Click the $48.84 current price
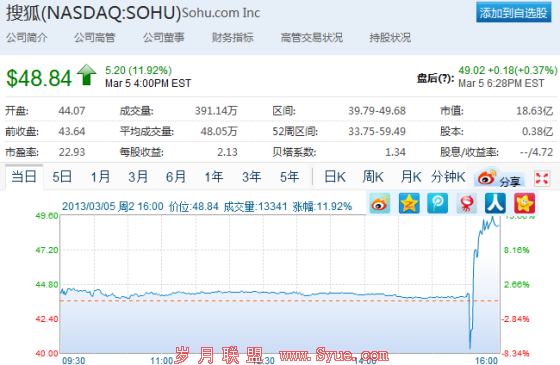This screenshot has height=365, width=560. coord(39,78)
